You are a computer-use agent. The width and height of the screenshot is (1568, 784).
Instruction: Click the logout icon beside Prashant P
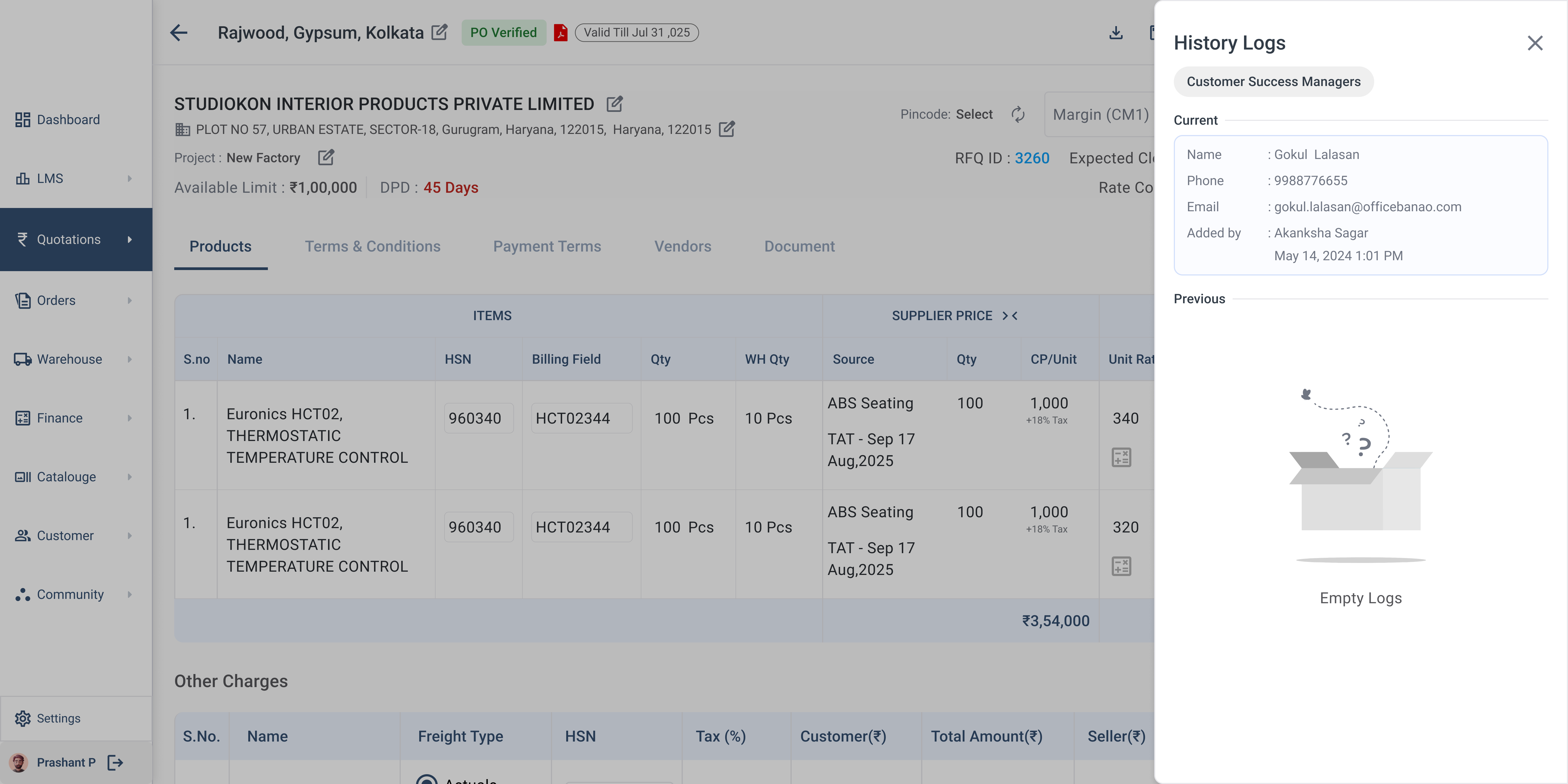point(115,762)
